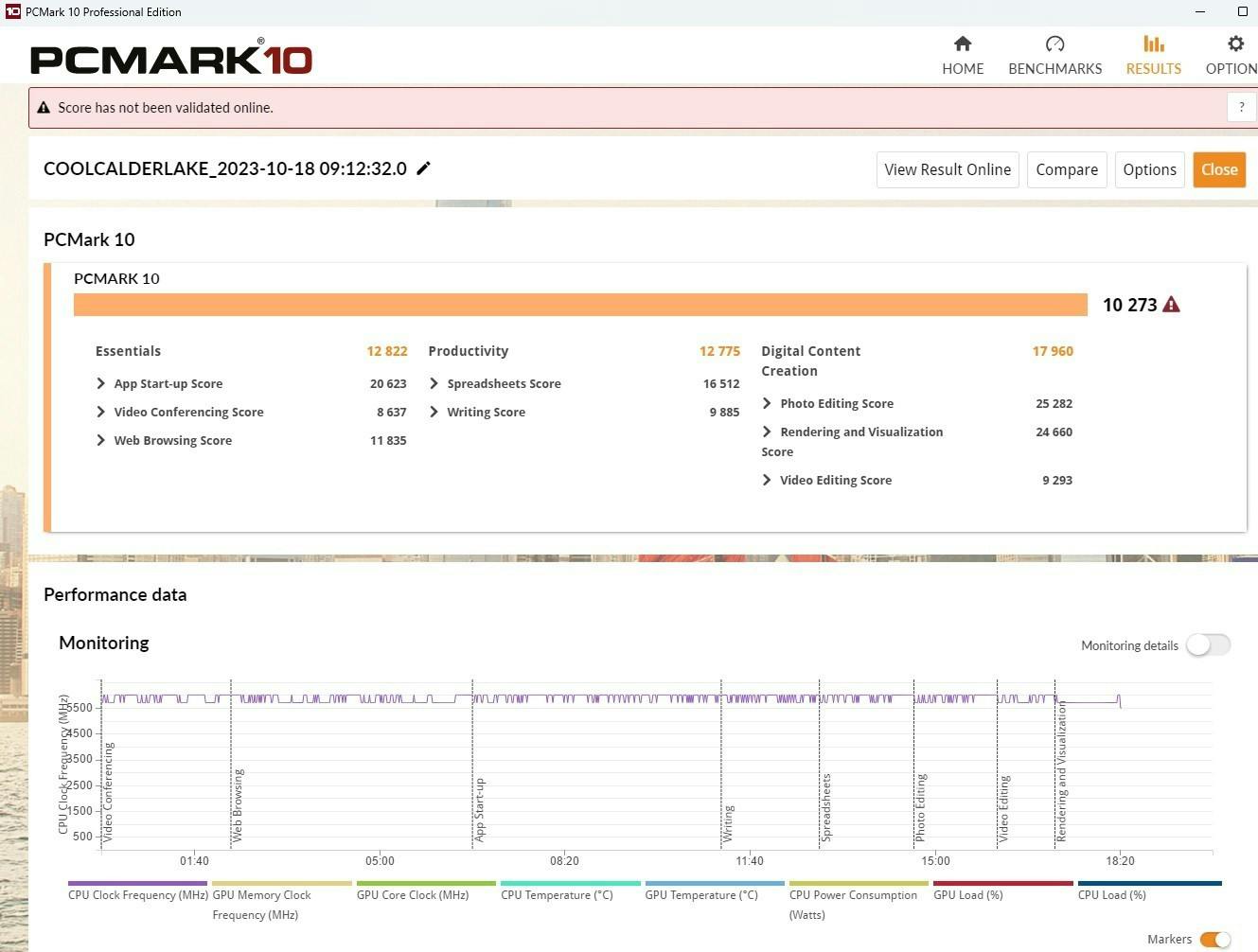Click the Video Editing chart marker
1258x952 pixels.
pos(1004,808)
